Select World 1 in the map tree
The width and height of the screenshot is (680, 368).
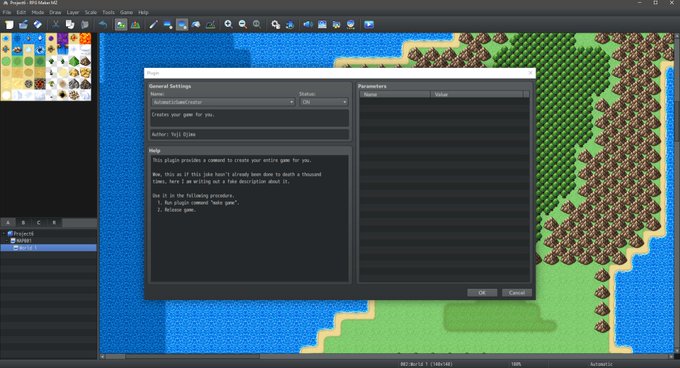pyautogui.click(x=48, y=248)
